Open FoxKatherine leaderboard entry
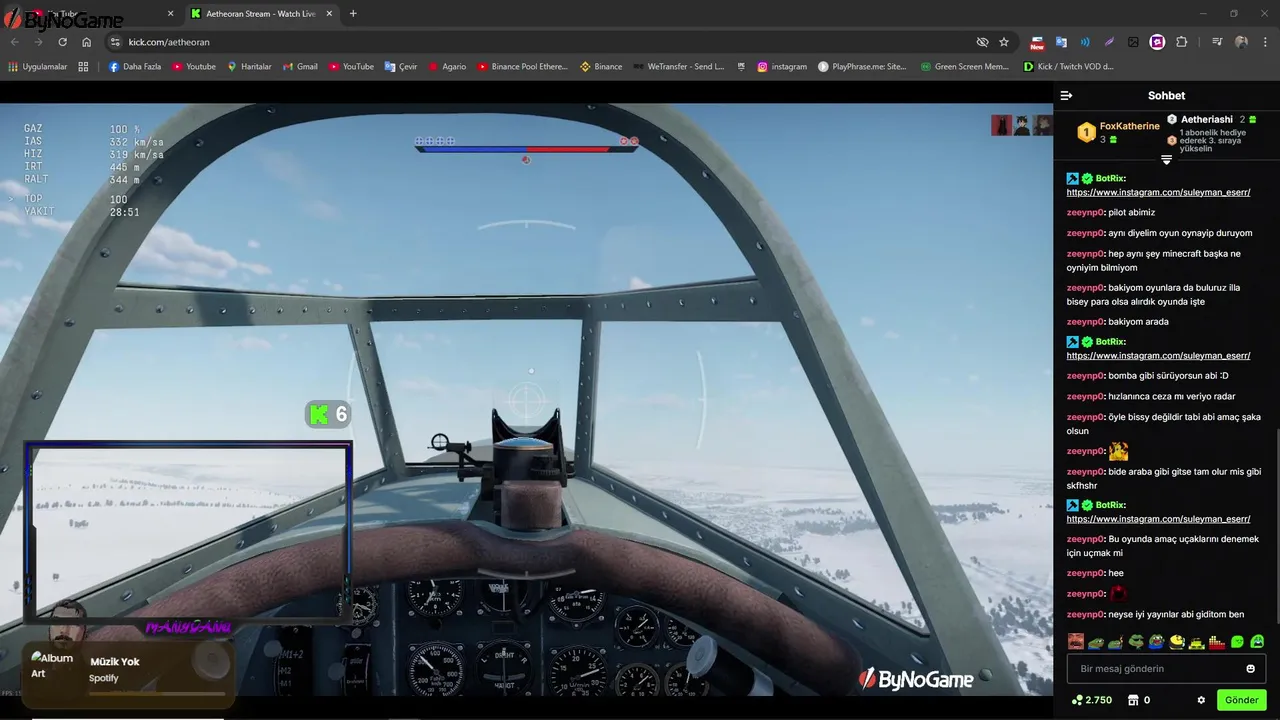This screenshot has width=1280, height=720. pyautogui.click(x=1118, y=132)
